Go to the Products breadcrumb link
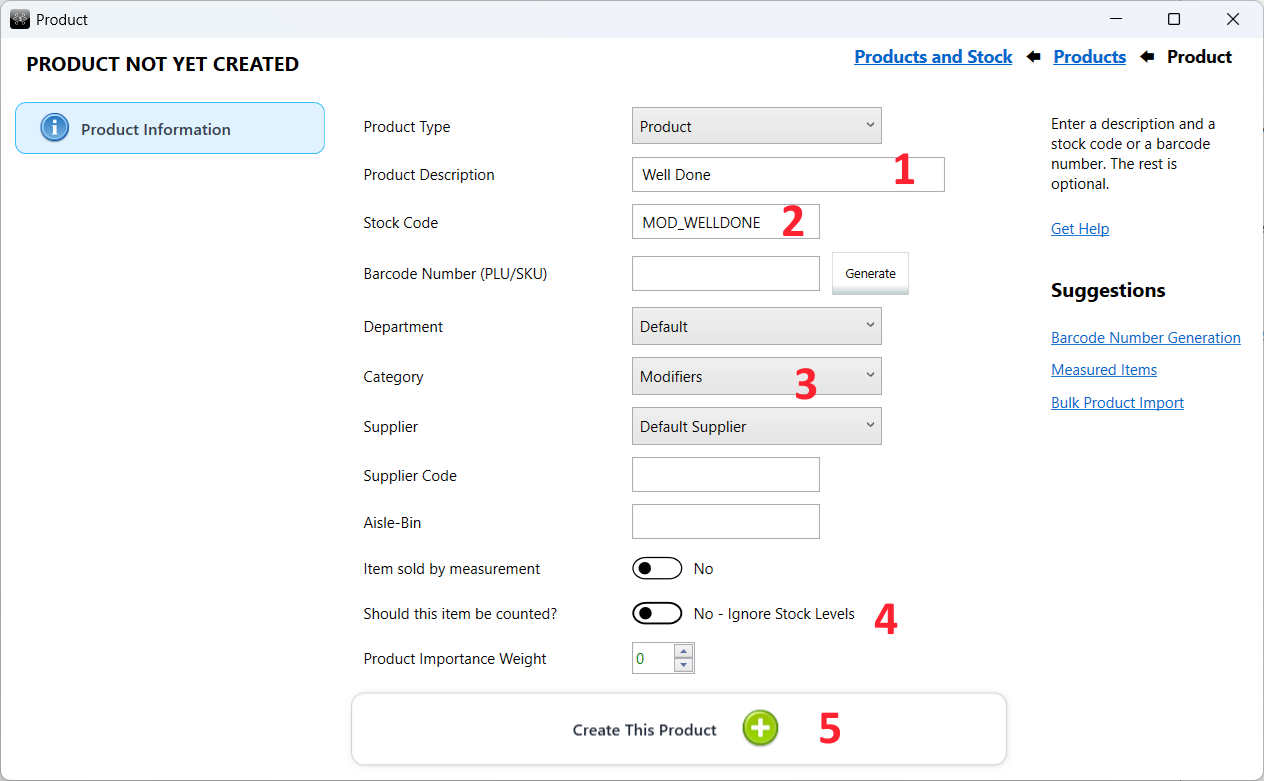Viewport: 1264px width, 781px height. tap(1090, 57)
